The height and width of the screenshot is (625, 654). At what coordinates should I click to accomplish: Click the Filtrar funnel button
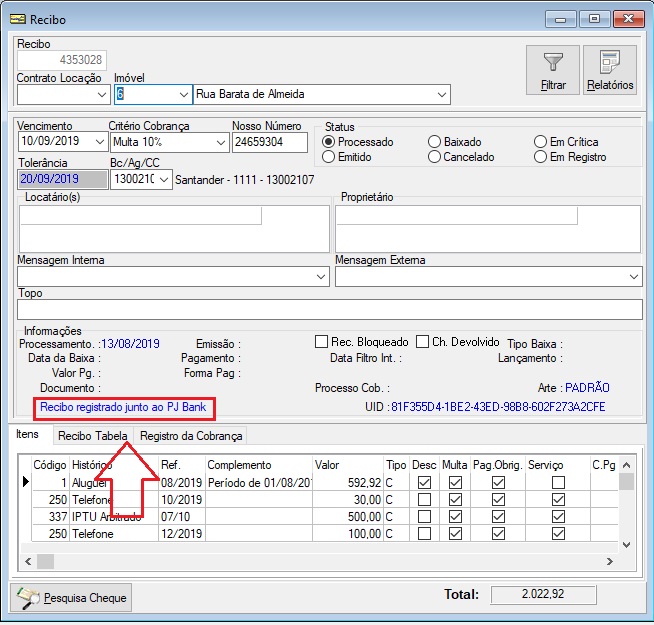click(x=553, y=70)
